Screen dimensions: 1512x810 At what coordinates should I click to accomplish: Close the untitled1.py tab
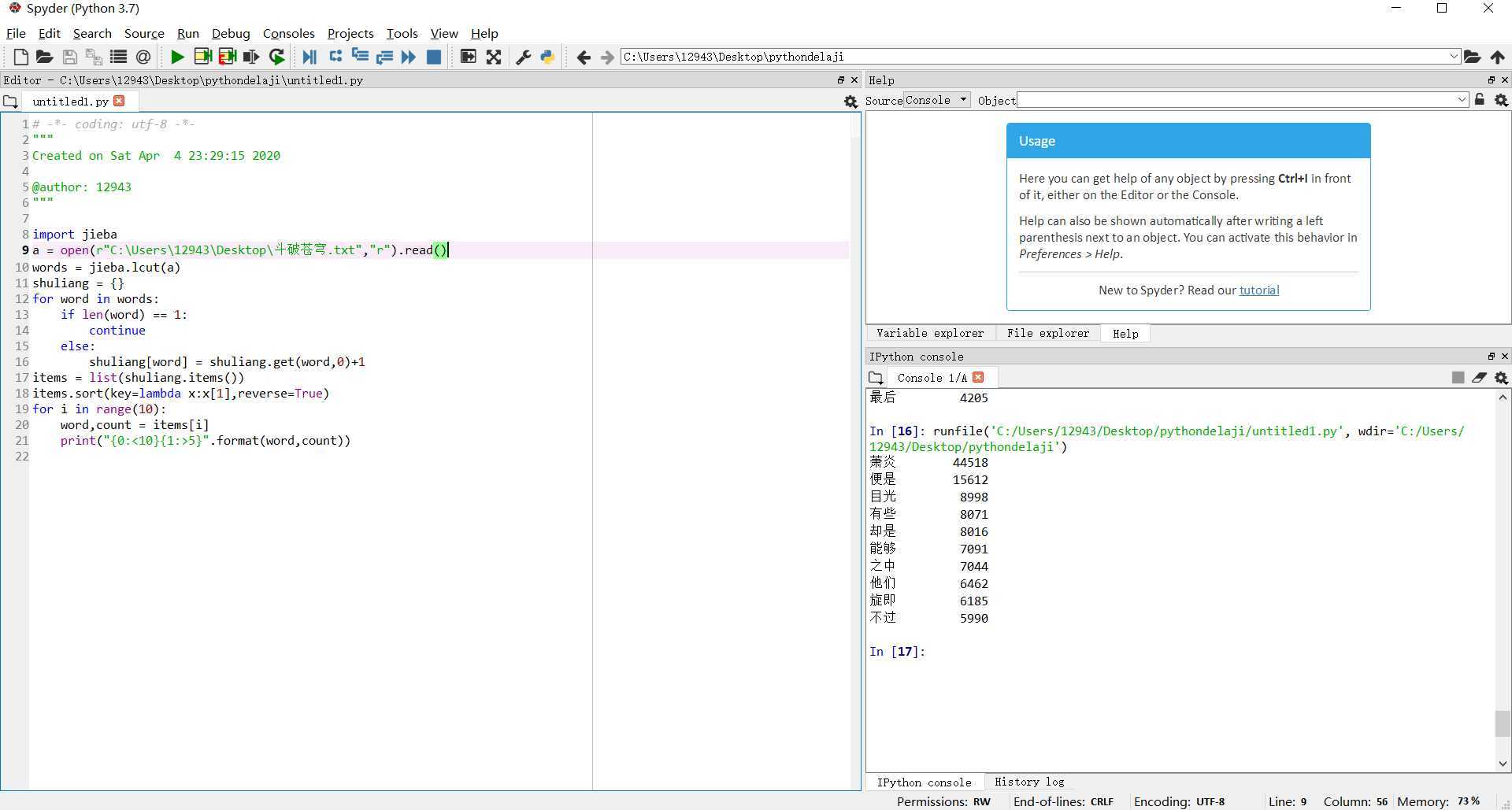point(119,101)
